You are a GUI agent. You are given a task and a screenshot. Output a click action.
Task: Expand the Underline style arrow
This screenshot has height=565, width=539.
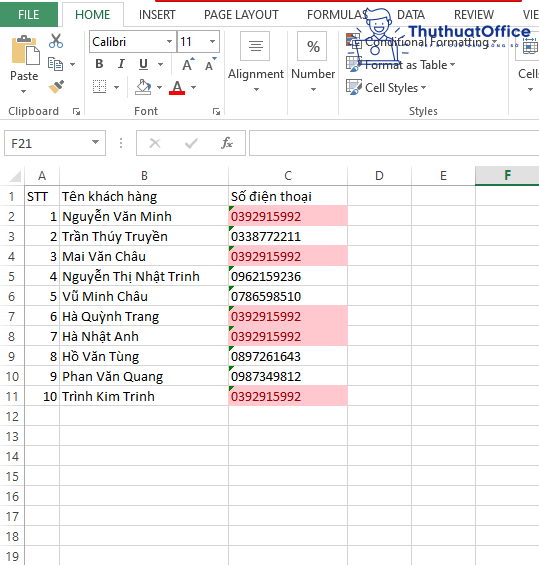160,64
